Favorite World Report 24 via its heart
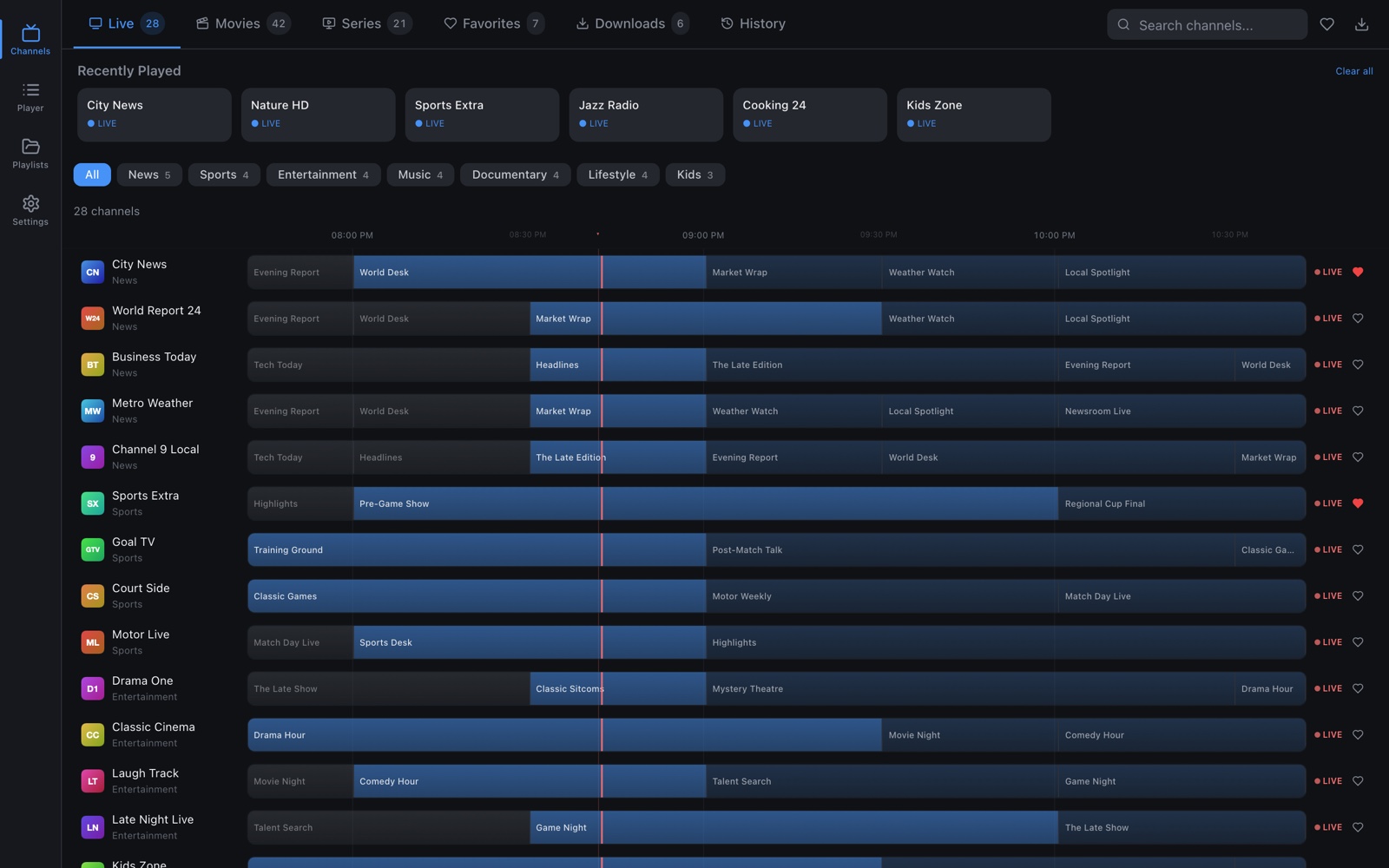This screenshot has width=1389, height=868. pos(1358,319)
